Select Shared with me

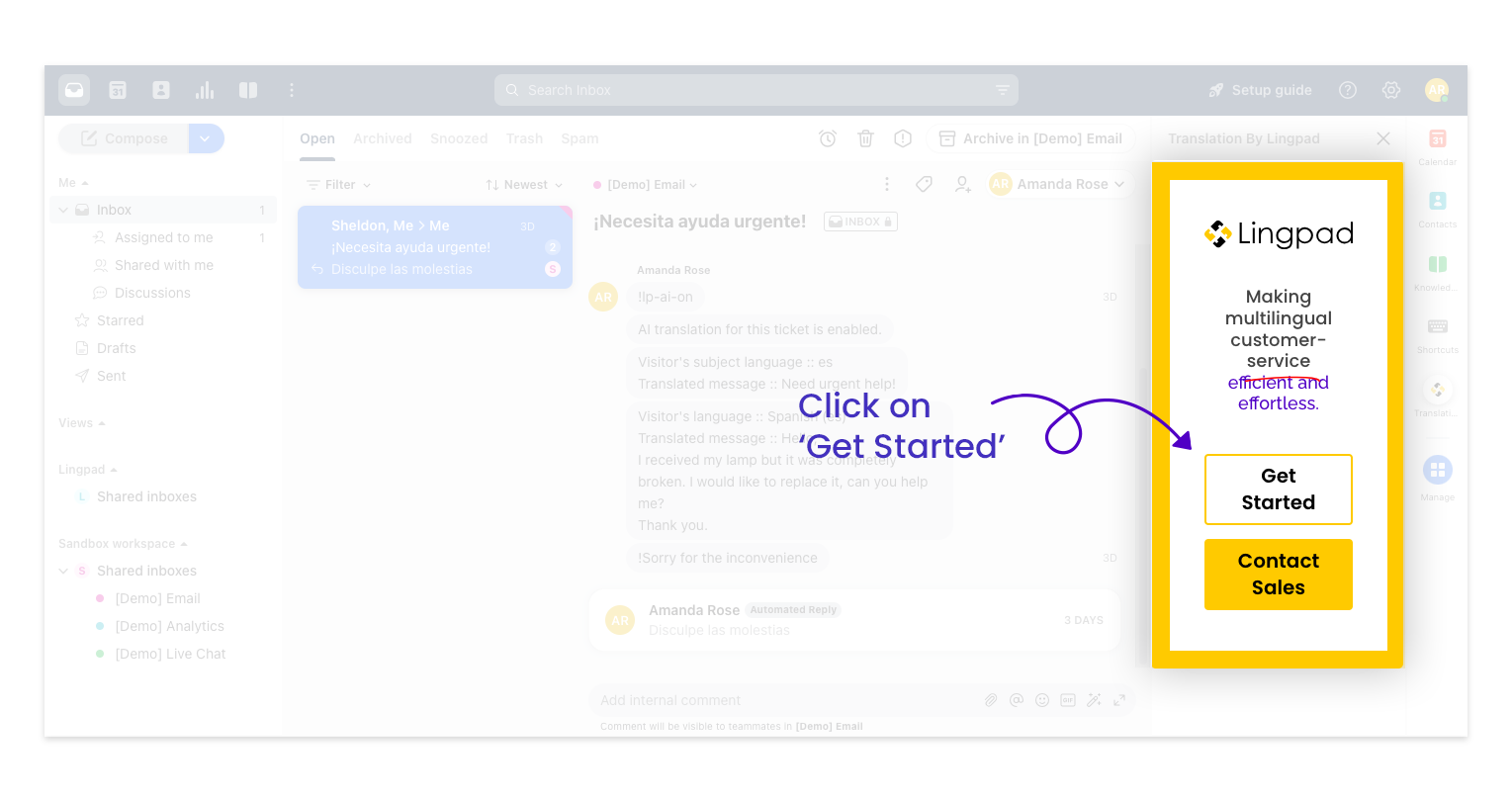pyautogui.click(x=164, y=265)
